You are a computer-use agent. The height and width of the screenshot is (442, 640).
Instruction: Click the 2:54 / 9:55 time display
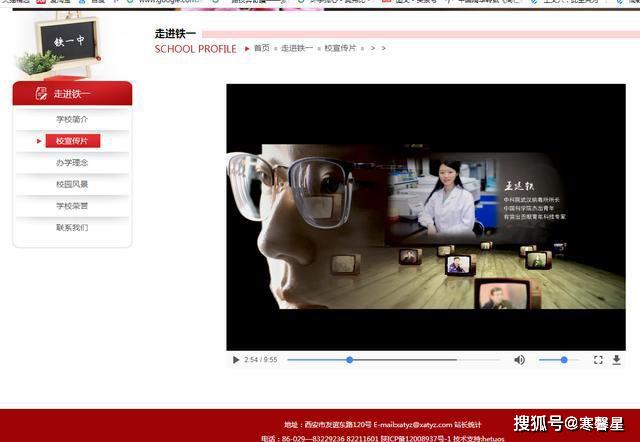pyautogui.click(x=260, y=360)
